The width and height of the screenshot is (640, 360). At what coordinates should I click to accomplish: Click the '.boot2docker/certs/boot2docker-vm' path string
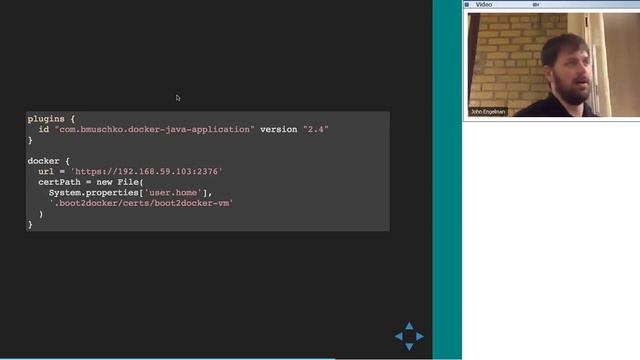click(141, 203)
